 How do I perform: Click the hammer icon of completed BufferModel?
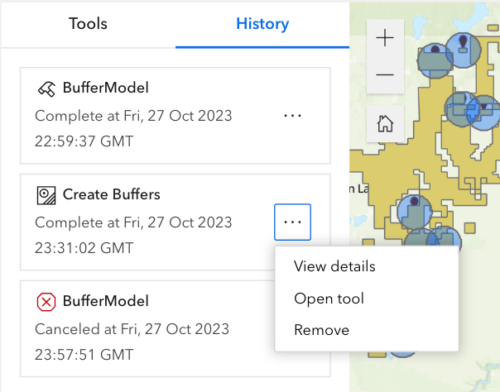(46, 89)
